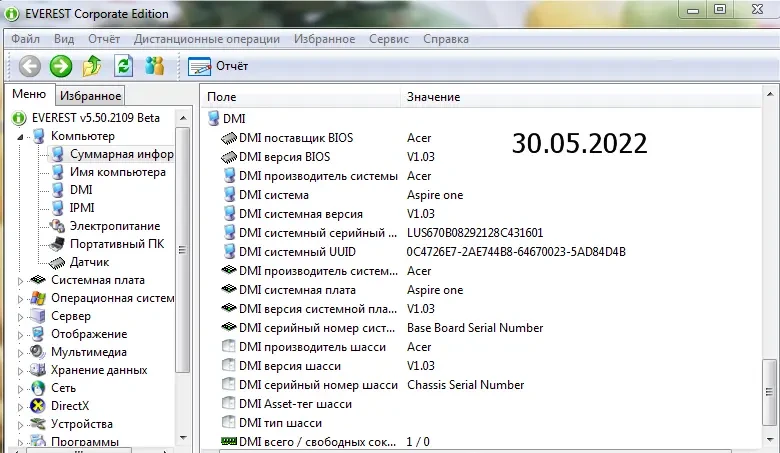Click icon beside DMI поставщик BIOS row
This screenshot has height=453, width=780.
229,138
